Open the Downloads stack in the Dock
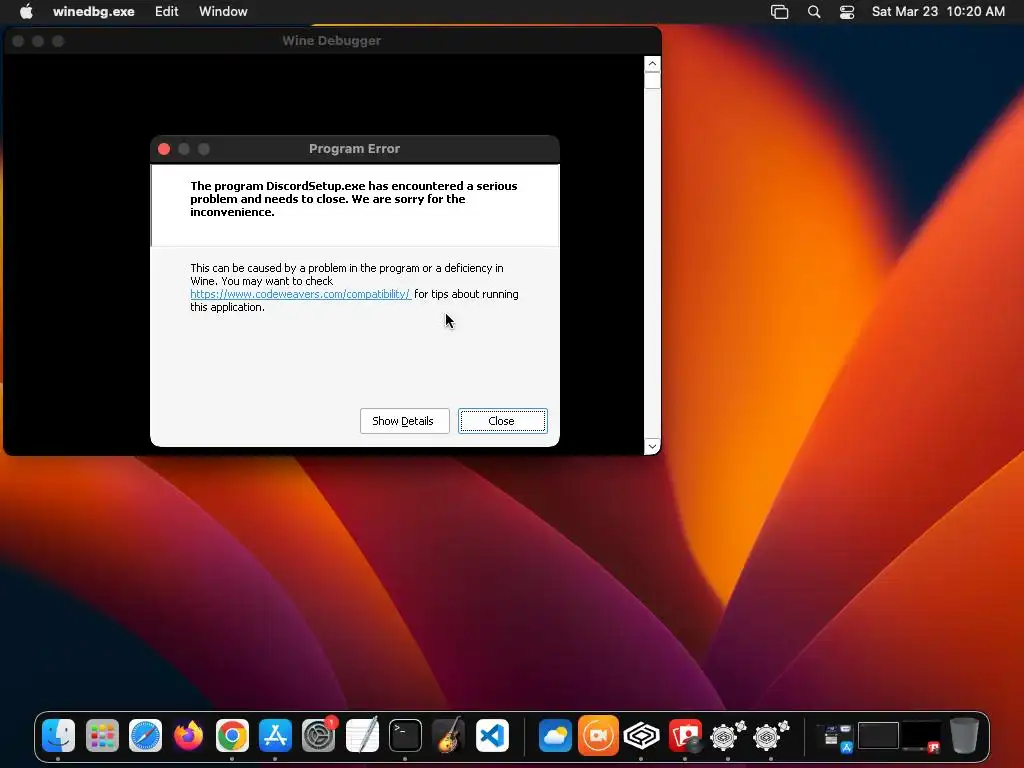The image size is (1024, 768). click(836, 737)
